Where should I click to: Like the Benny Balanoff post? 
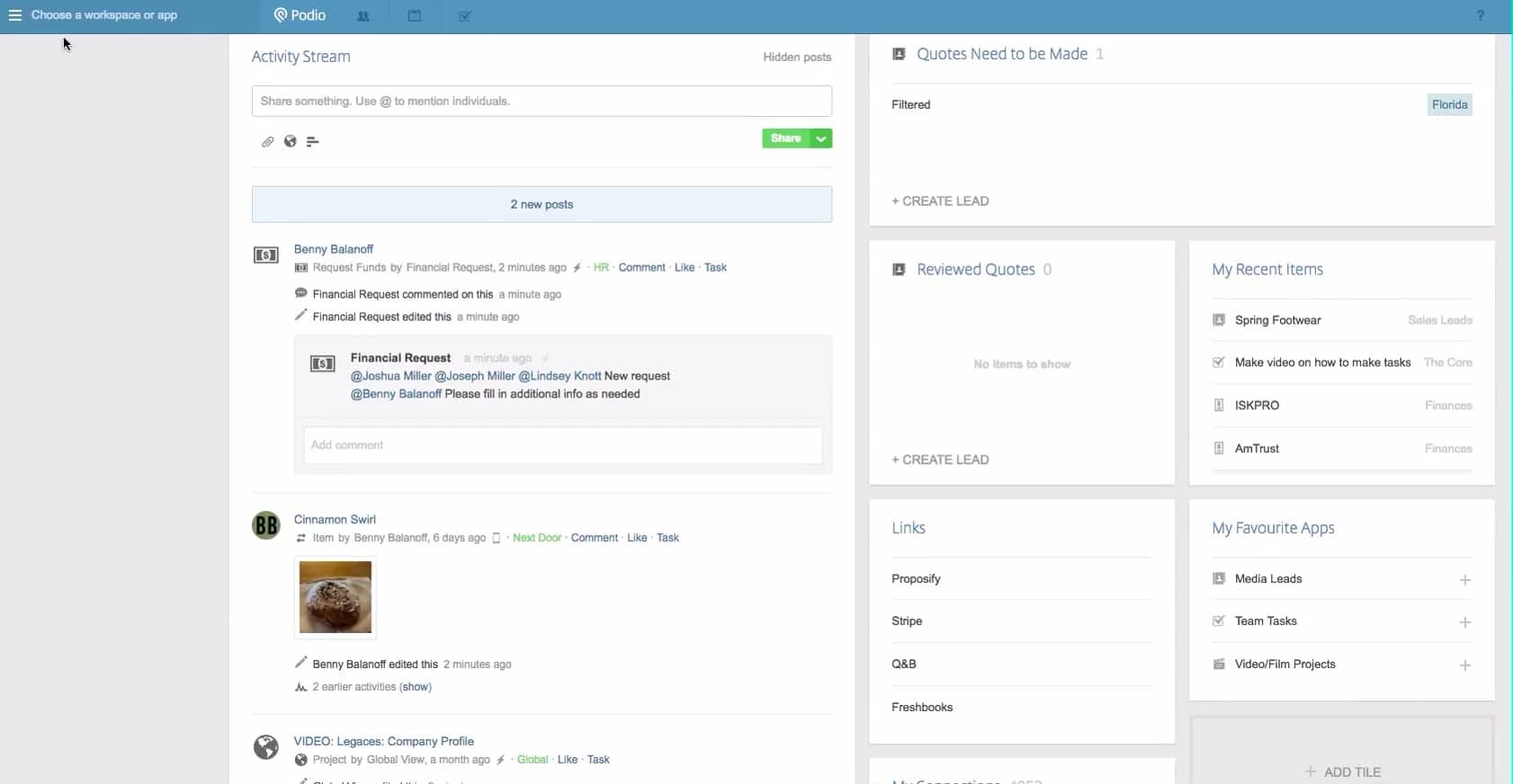[x=685, y=268]
